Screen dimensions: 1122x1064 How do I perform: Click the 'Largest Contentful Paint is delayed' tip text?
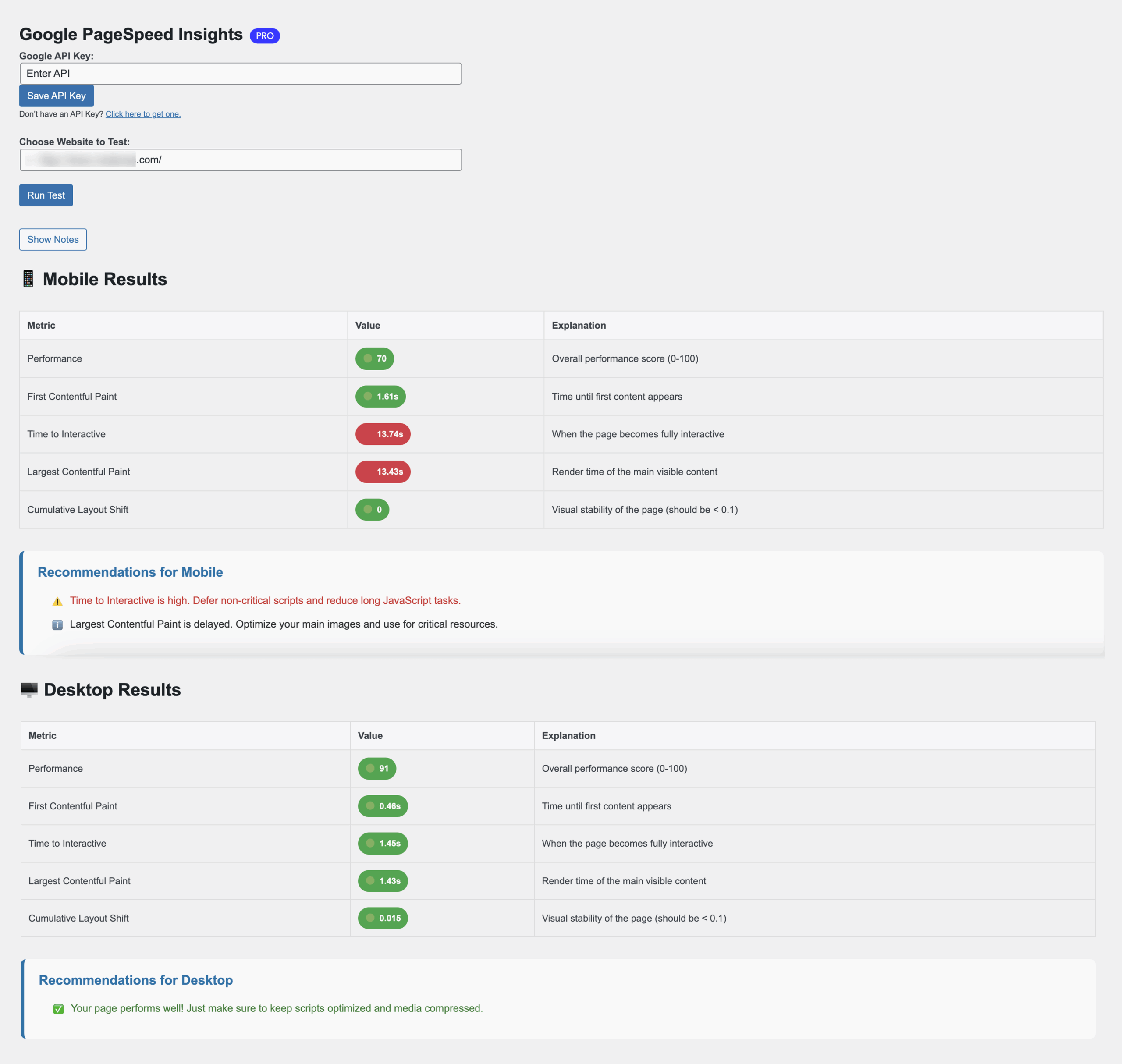(284, 624)
